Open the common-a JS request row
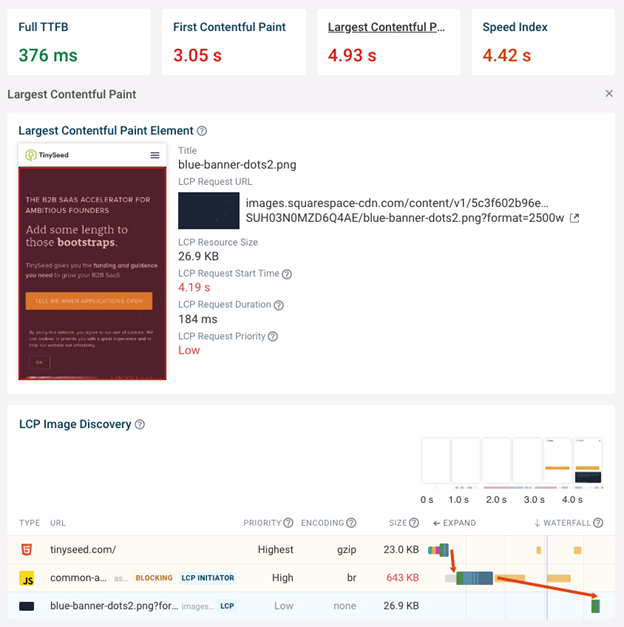 click(x=311, y=578)
